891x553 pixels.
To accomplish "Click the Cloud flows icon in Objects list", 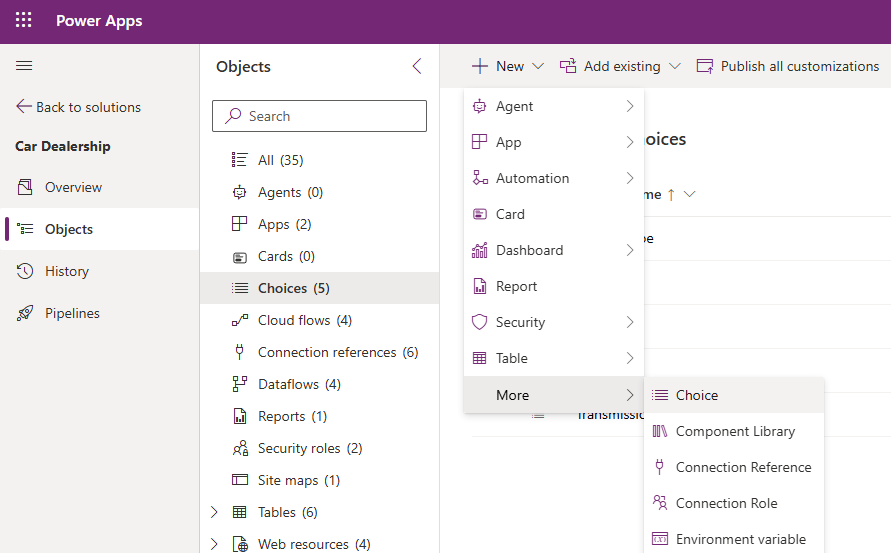I will tap(240, 320).
